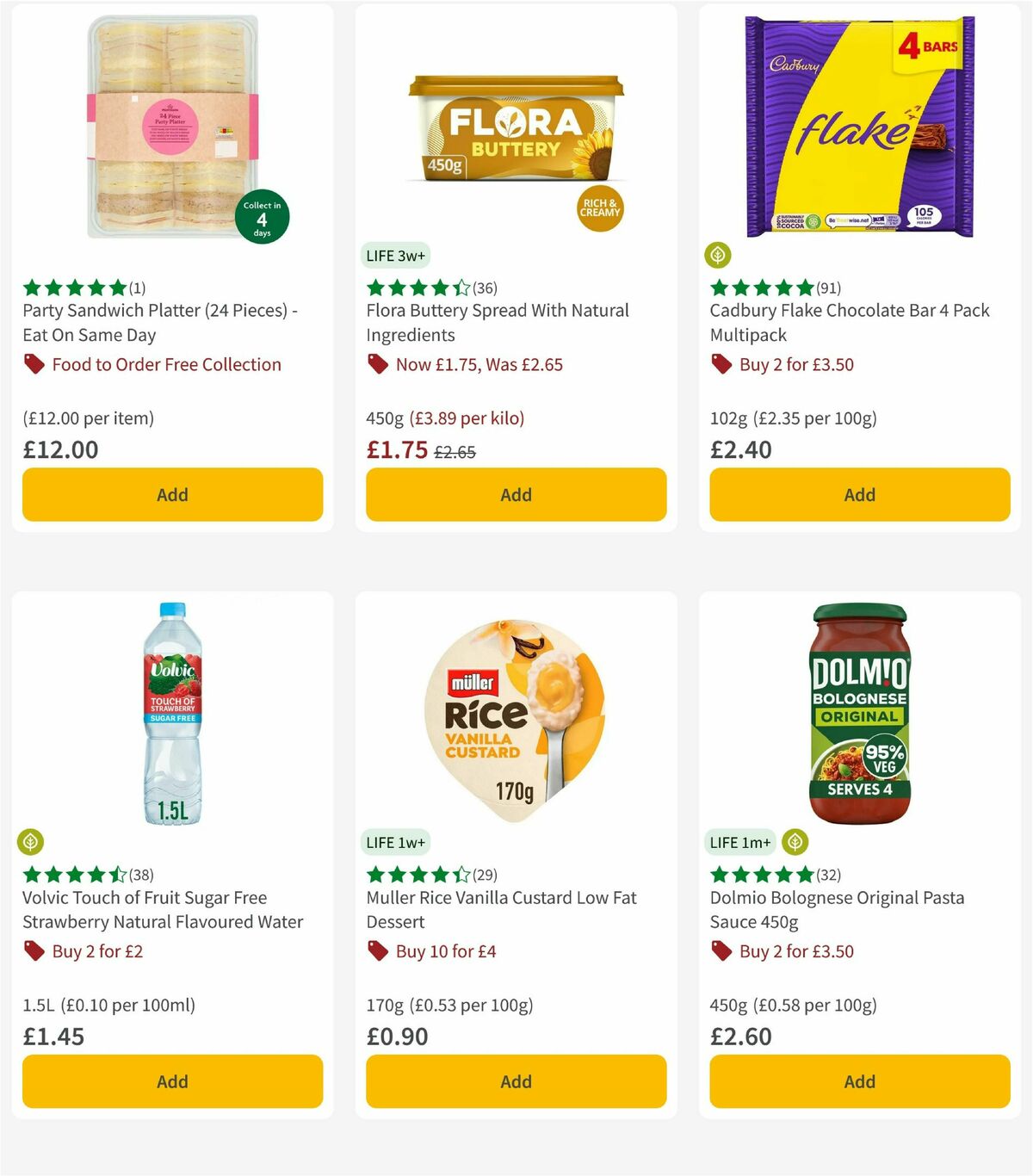
Task: Click the tag icon next to 'Food to Order Free Collection'
Action: (33, 365)
